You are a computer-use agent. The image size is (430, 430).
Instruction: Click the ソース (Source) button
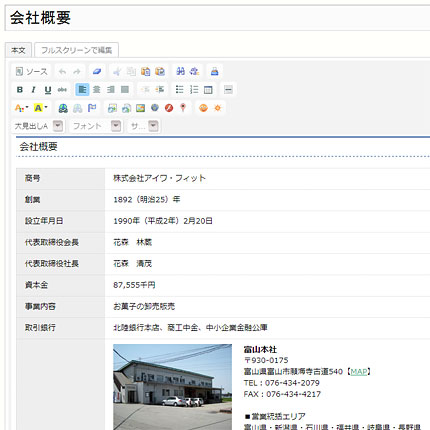point(32,71)
